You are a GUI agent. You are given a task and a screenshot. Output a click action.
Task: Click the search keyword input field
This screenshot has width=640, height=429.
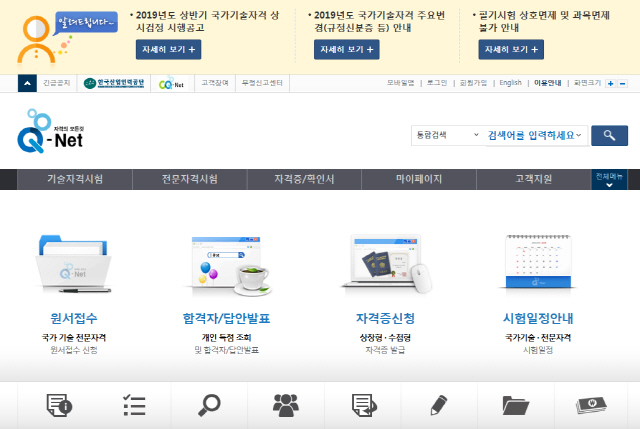pyautogui.click(x=535, y=135)
